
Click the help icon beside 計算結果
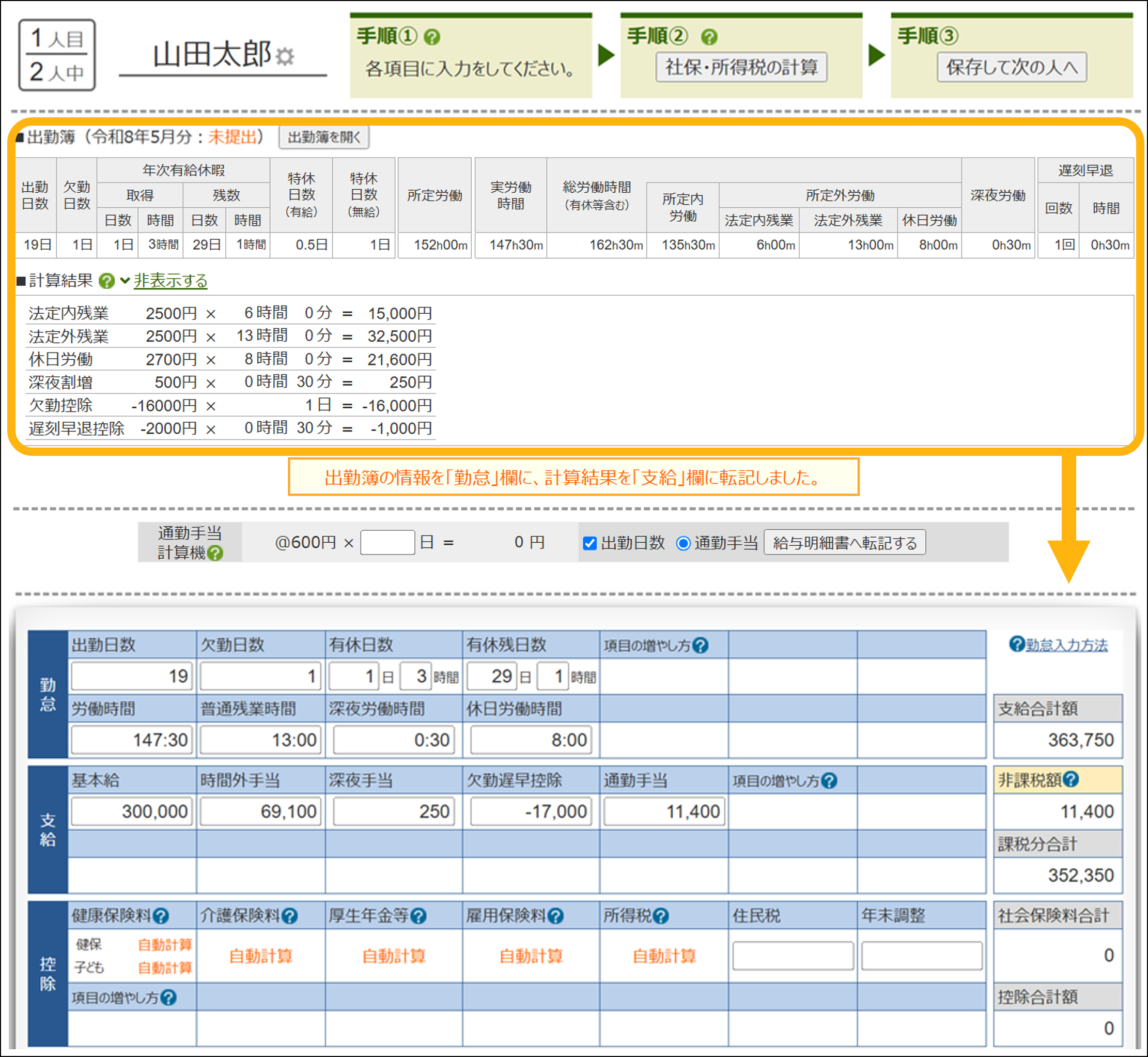pyautogui.click(x=106, y=281)
